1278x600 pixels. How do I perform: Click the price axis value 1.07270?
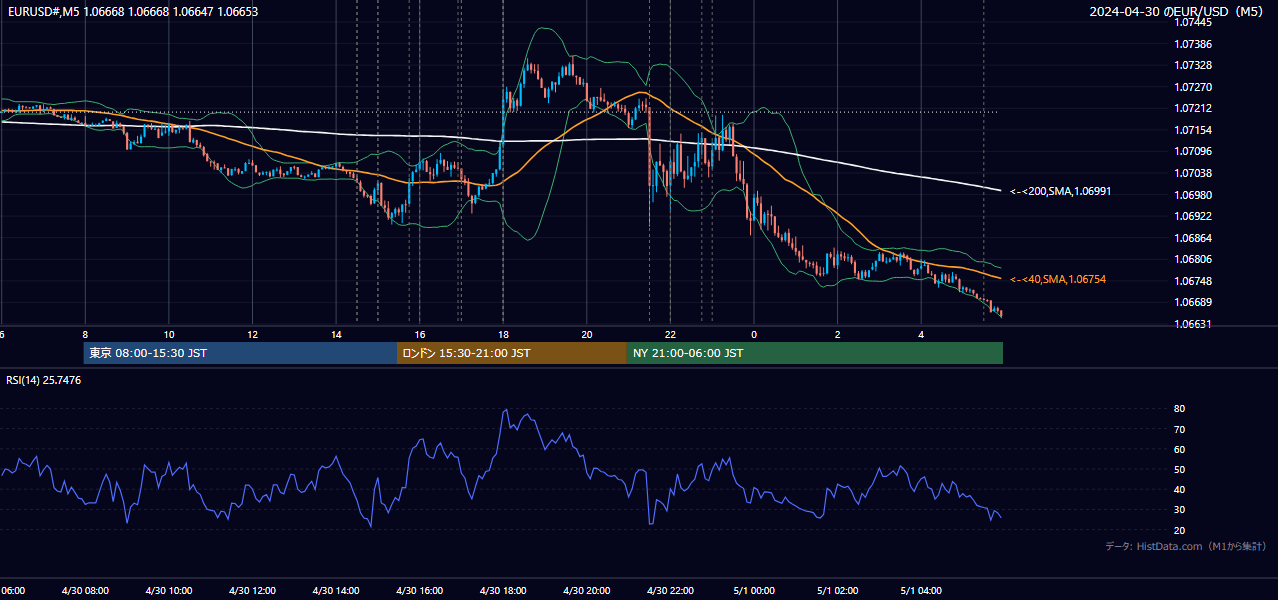click(1192, 87)
